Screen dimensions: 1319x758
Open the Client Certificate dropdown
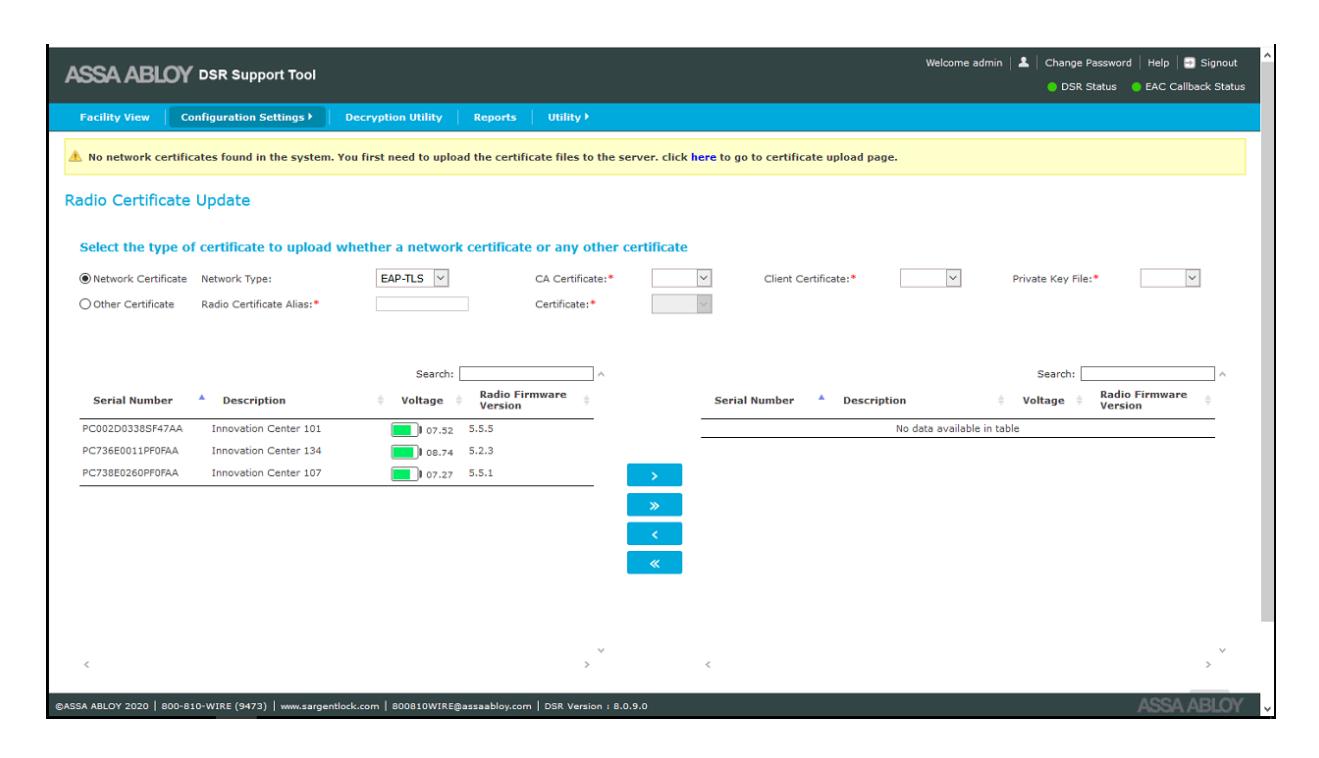pyautogui.click(x=930, y=280)
